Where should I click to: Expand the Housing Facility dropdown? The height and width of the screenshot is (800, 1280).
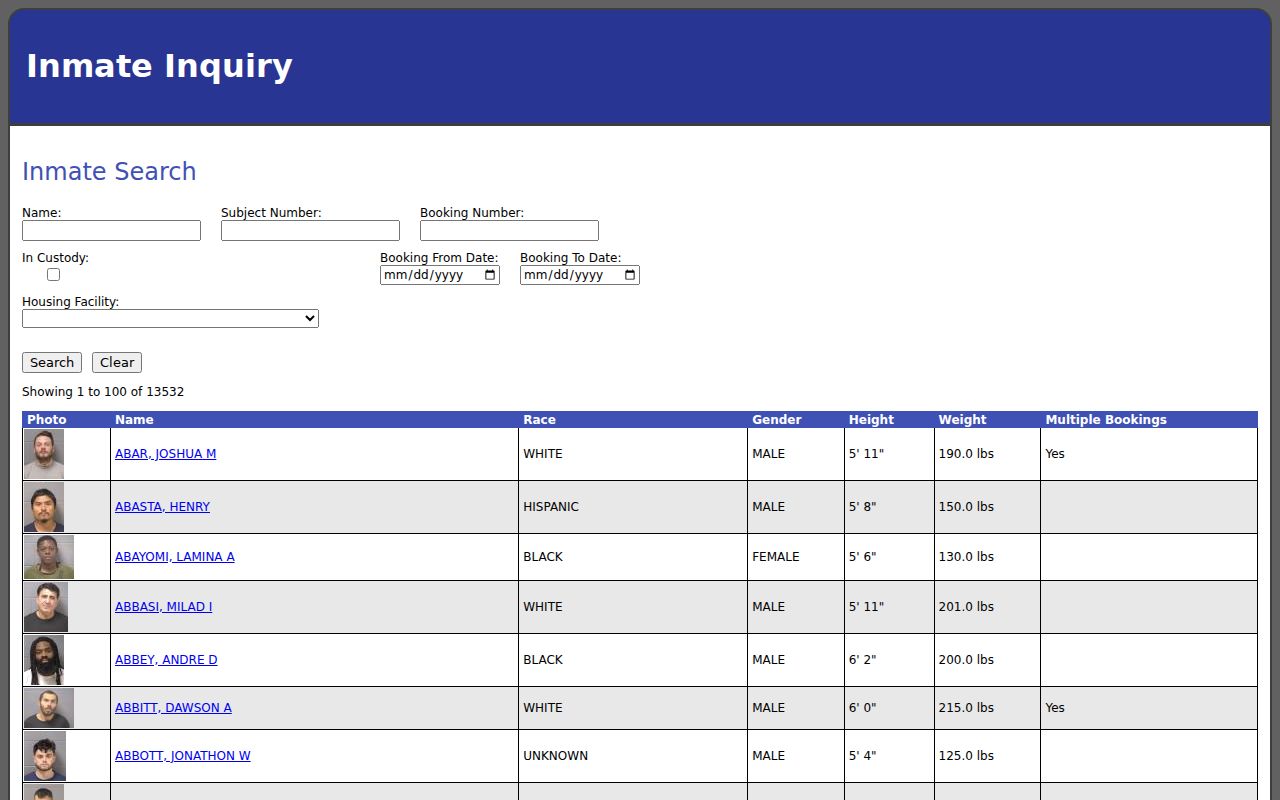[170, 318]
